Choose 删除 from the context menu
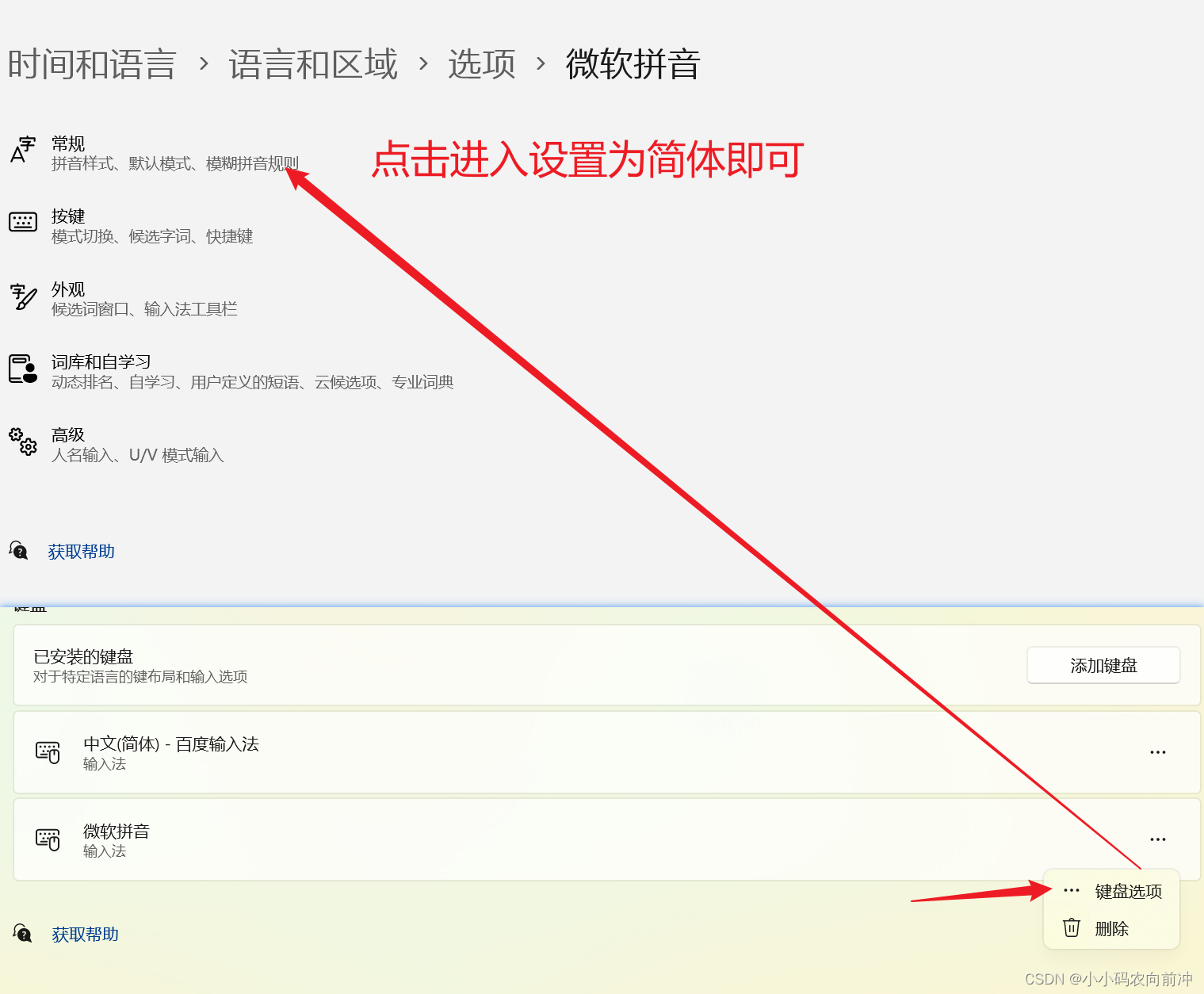 point(1112,929)
